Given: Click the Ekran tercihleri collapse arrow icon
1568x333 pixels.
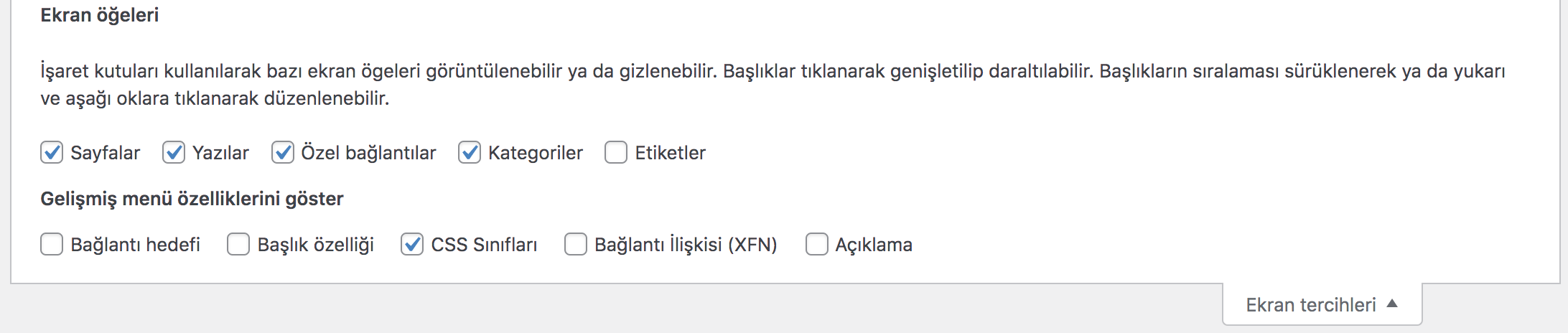Looking at the screenshot, I should click(1392, 304).
